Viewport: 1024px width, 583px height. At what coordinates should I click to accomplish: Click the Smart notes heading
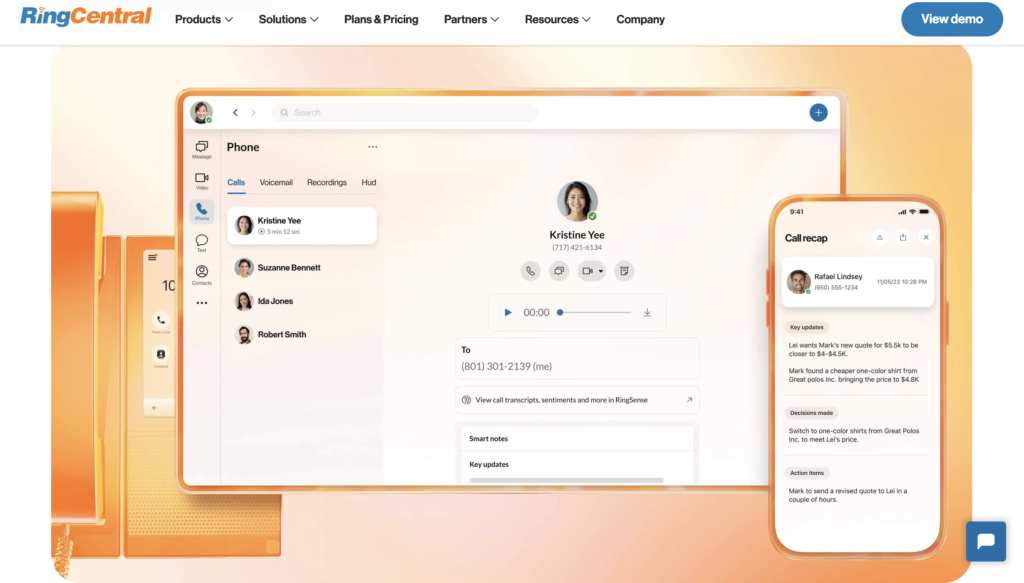(488, 439)
